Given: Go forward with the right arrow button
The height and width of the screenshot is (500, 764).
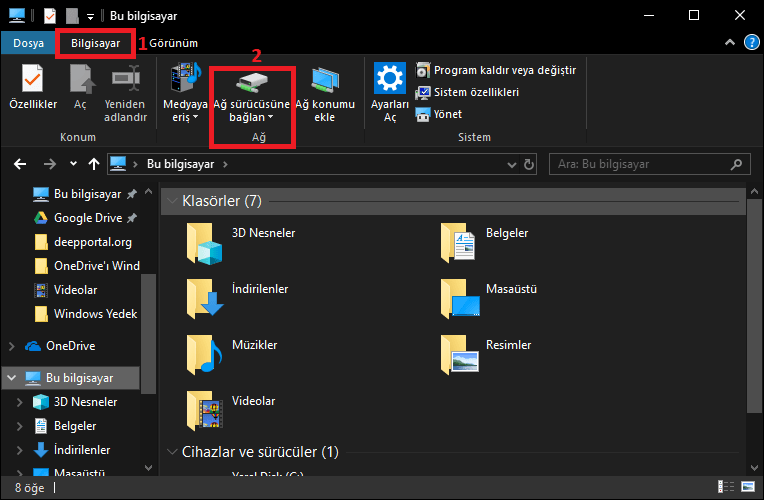Looking at the screenshot, I should tap(50, 164).
